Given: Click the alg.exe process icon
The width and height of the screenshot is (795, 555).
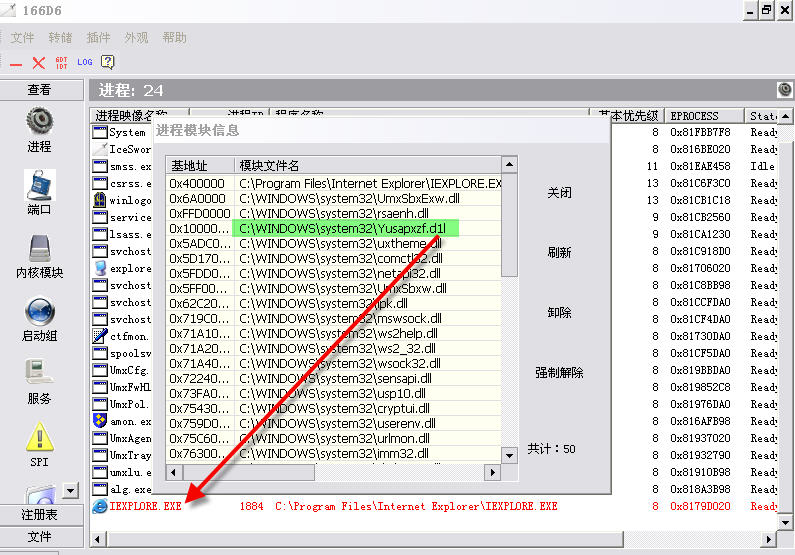Looking at the screenshot, I should pyautogui.click(x=100, y=489).
